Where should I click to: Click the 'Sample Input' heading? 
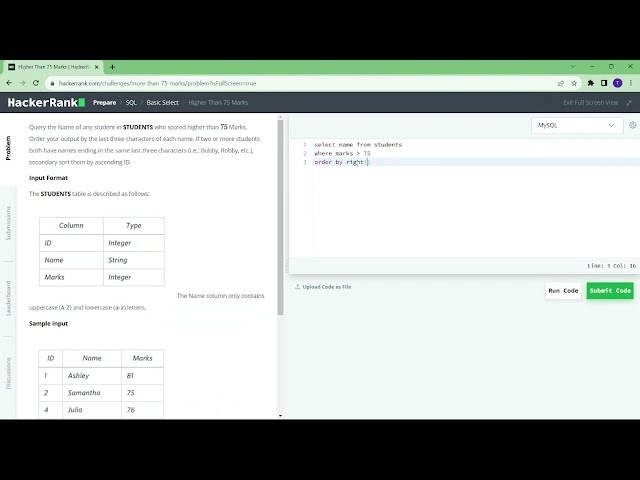48,324
